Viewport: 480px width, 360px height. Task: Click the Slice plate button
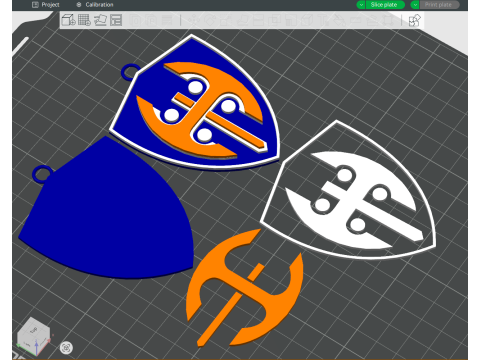(x=385, y=5)
